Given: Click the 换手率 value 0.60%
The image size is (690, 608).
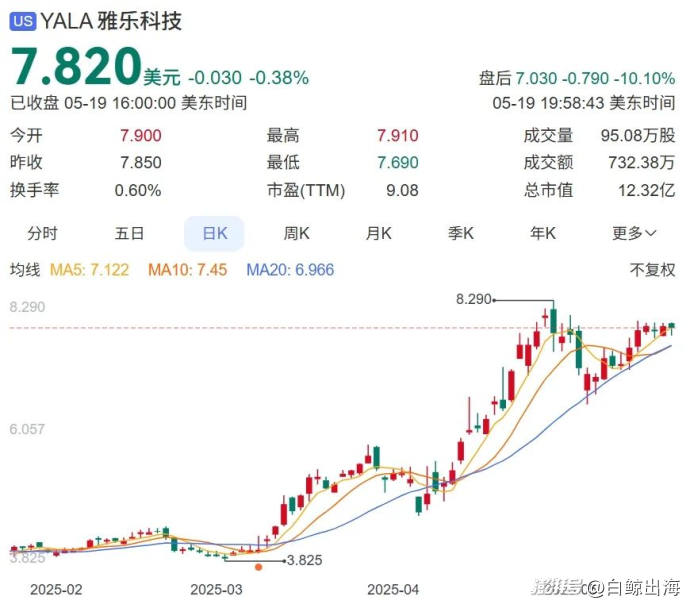Looking at the screenshot, I should [x=138, y=190].
